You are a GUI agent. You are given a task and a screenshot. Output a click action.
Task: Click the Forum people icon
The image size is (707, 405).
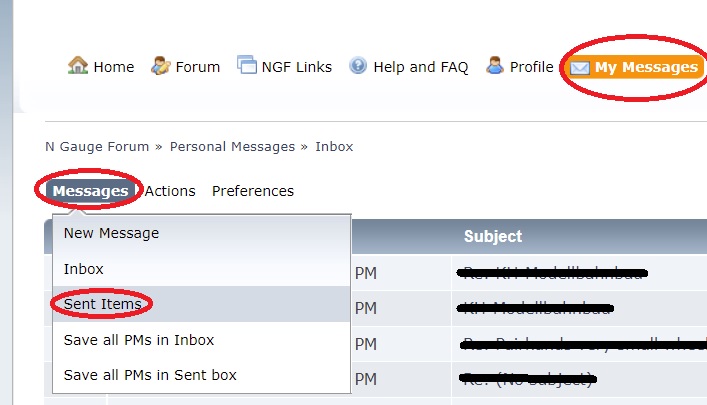[161, 66]
